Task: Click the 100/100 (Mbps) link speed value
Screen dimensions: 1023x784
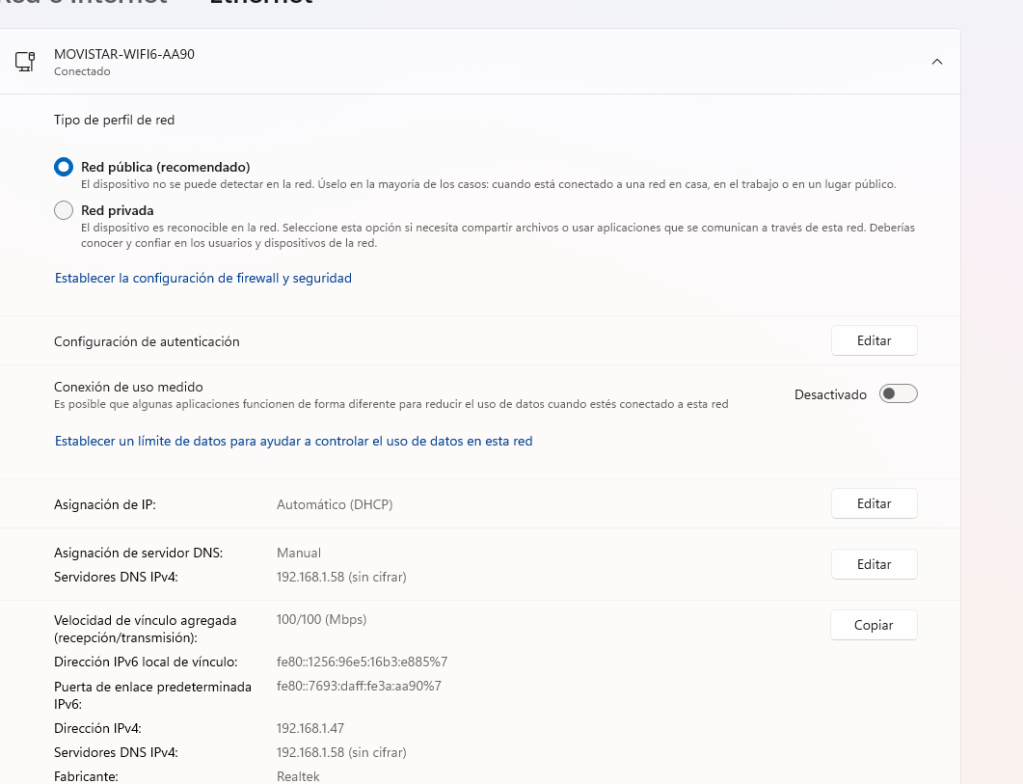Action: click(x=321, y=620)
